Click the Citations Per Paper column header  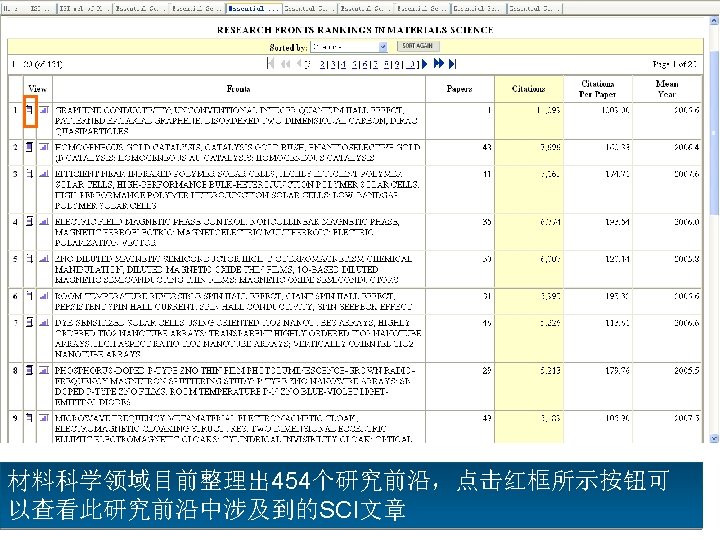click(x=597, y=89)
